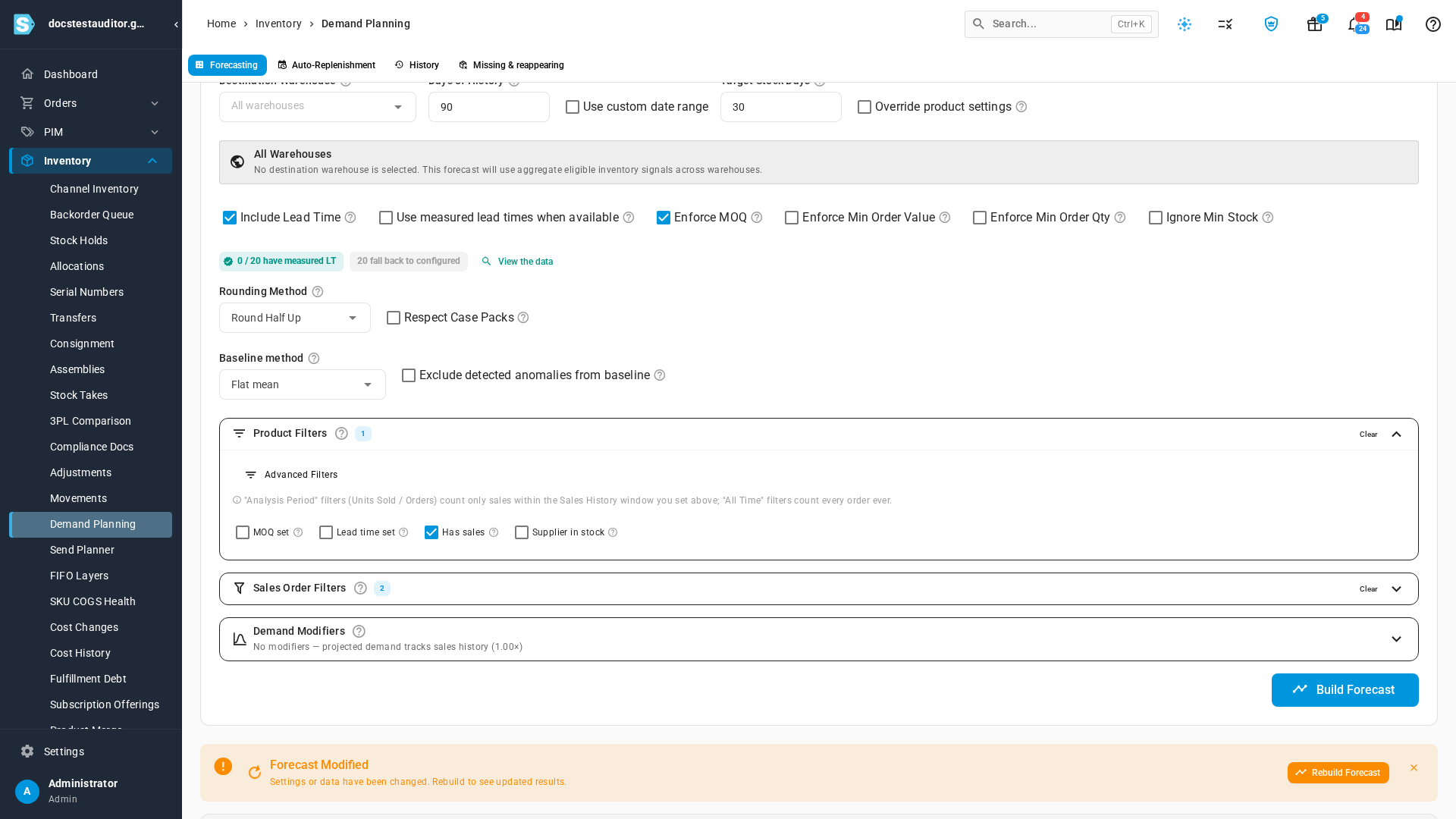Click the help question mark icon in header
Image resolution: width=1456 pixels, height=819 pixels.
click(1433, 24)
